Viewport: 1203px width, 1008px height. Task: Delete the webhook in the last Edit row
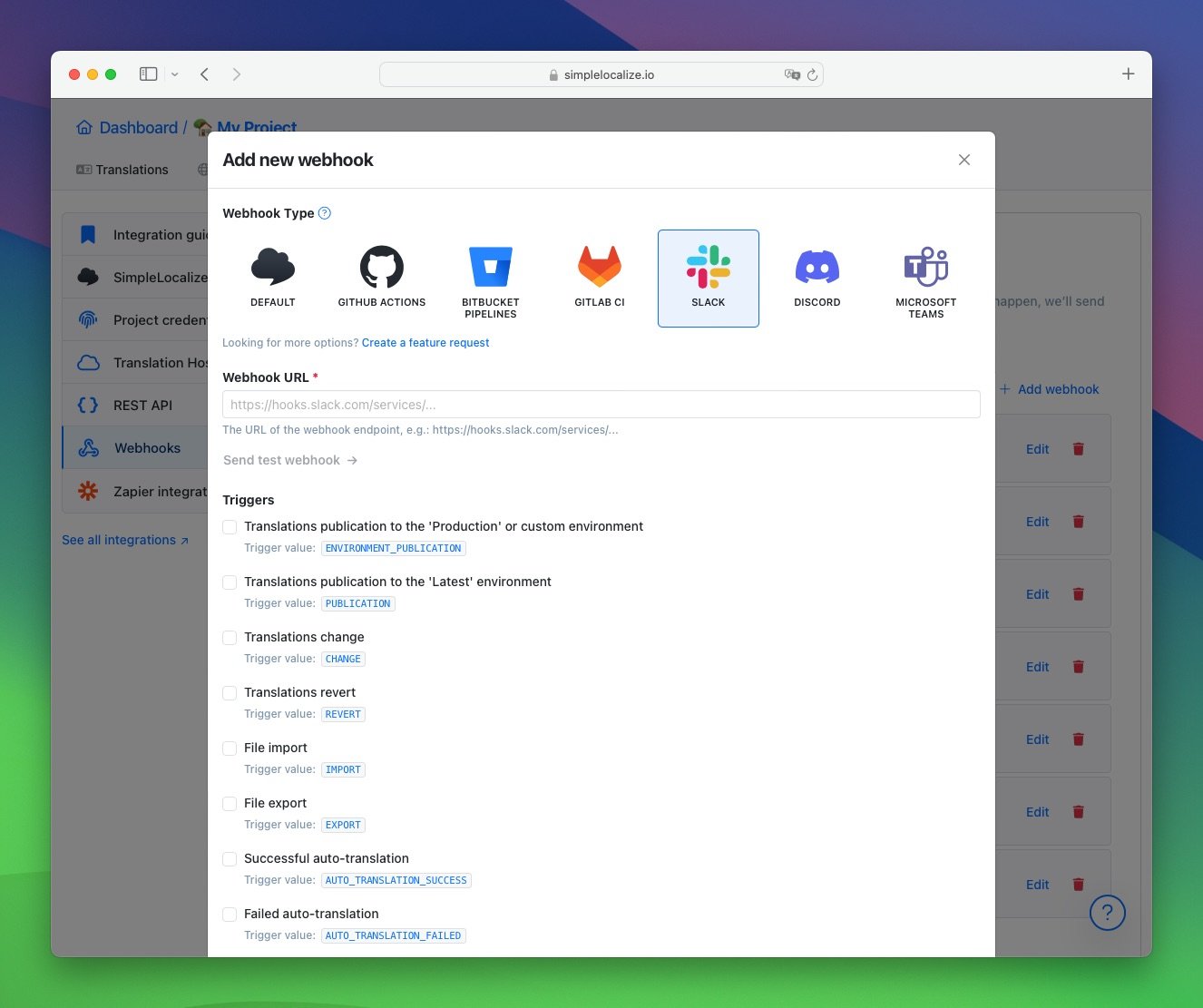(1079, 885)
